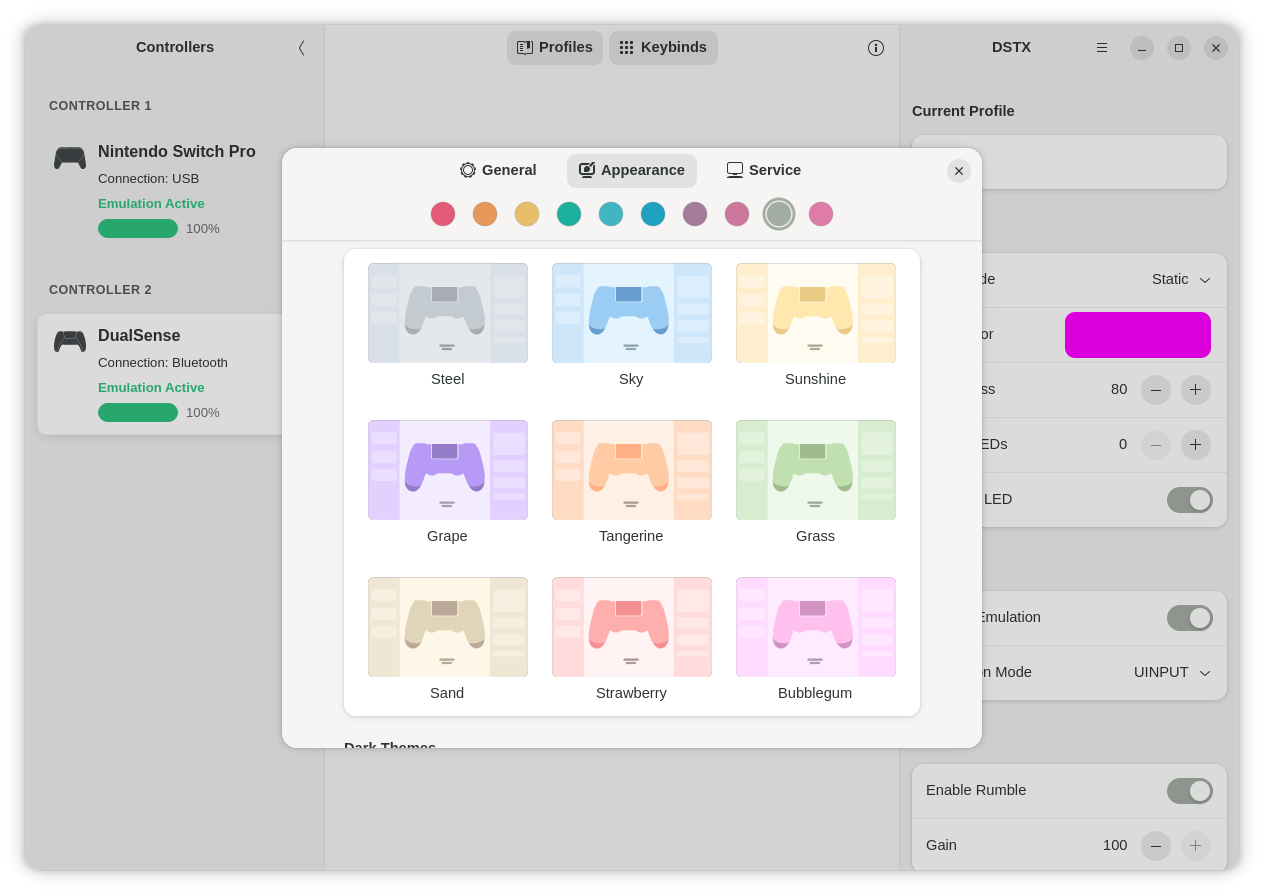Toggle the Emulation switch
The height and width of the screenshot is (895, 1264).
(x=1190, y=618)
